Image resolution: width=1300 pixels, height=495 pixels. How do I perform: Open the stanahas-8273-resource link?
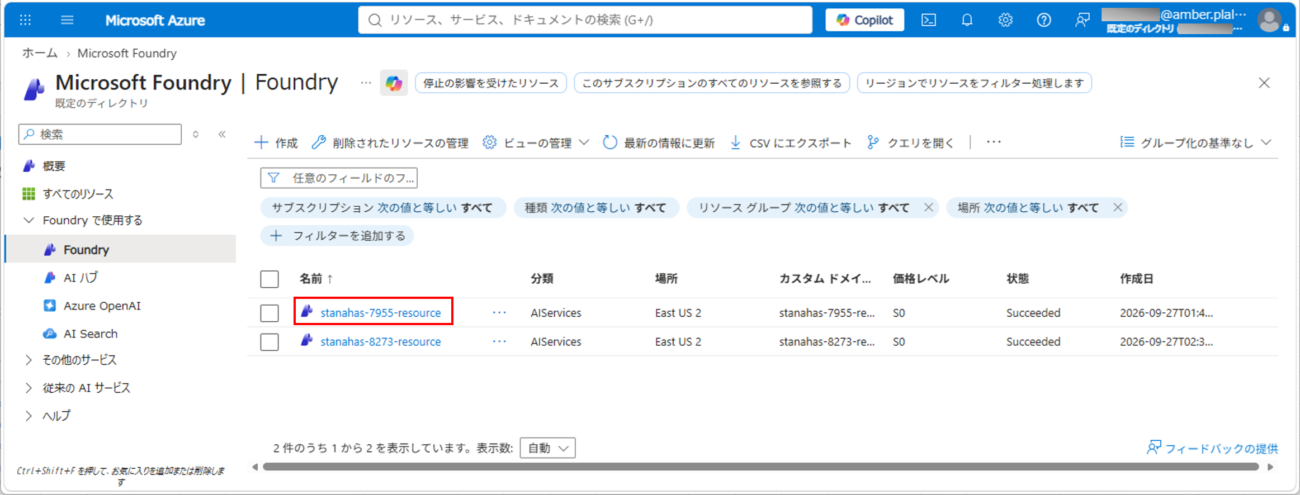pyautogui.click(x=381, y=342)
